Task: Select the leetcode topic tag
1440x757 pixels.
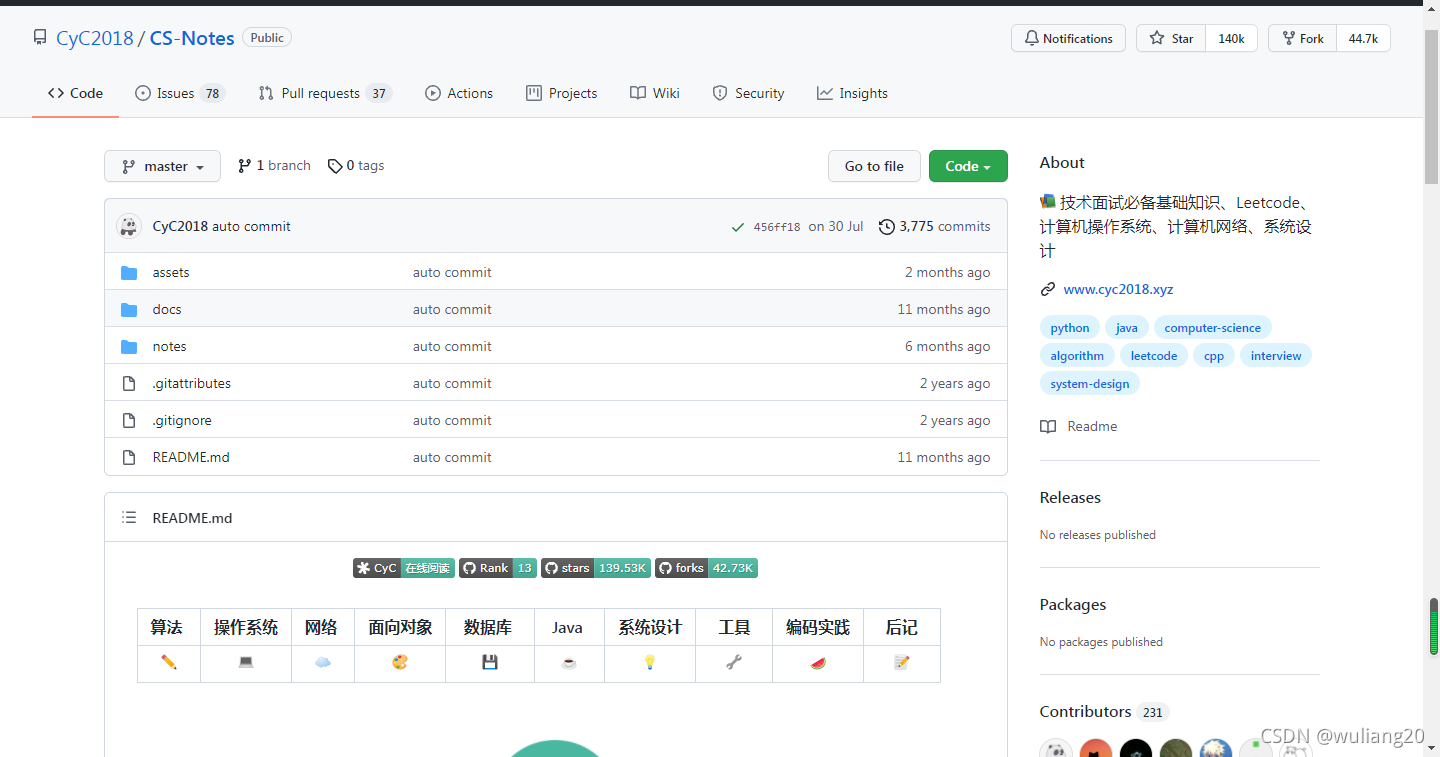Action: (x=1154, y=356)
